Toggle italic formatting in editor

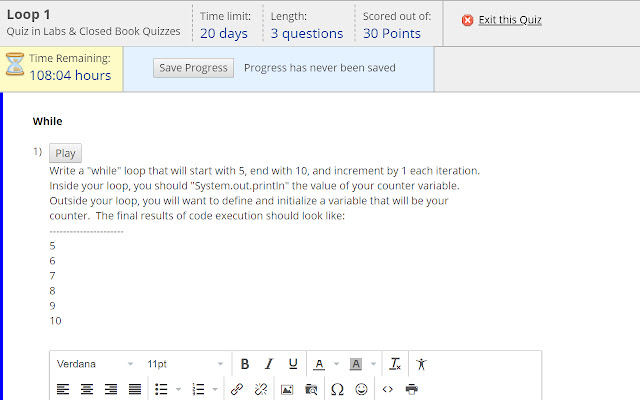(269, 364)
